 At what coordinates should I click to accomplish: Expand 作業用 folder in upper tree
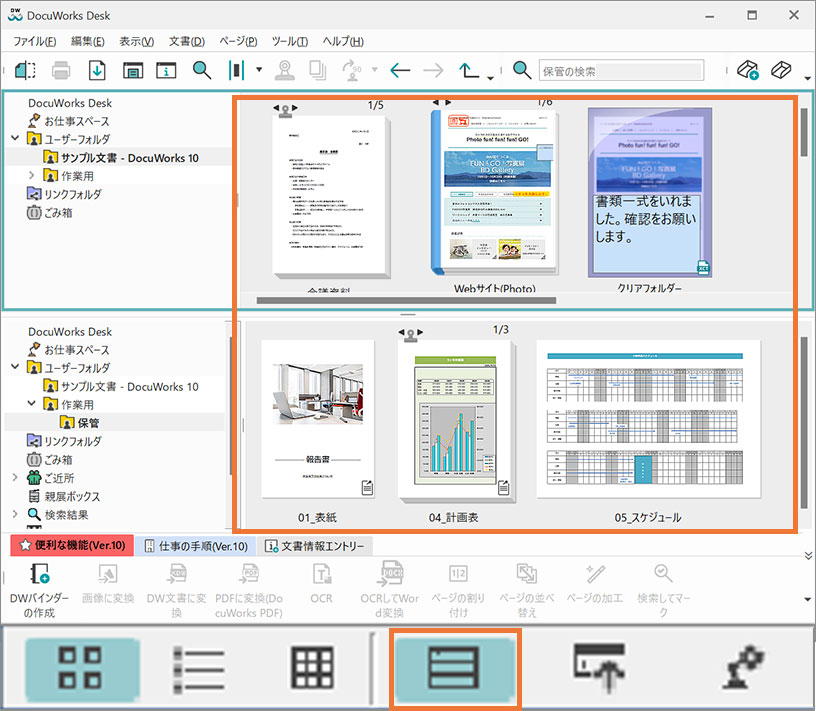point(31,175)
